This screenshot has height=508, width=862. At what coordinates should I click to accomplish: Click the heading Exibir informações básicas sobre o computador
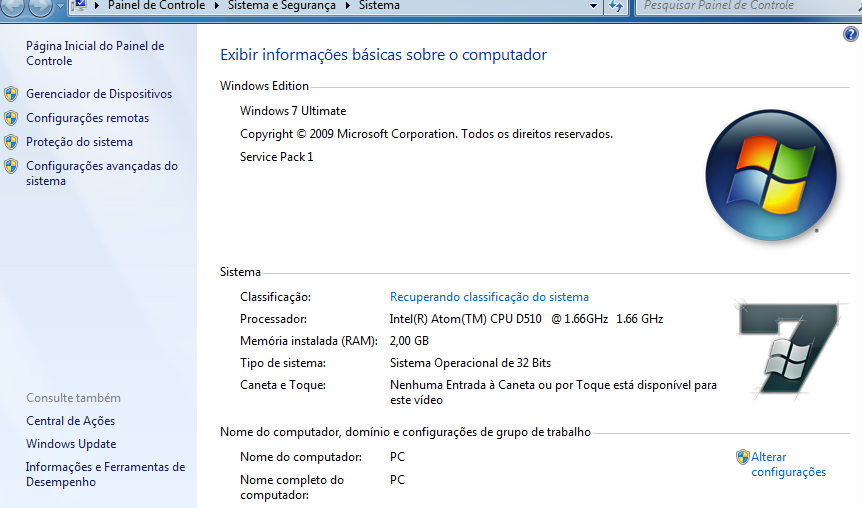[383, 55]
